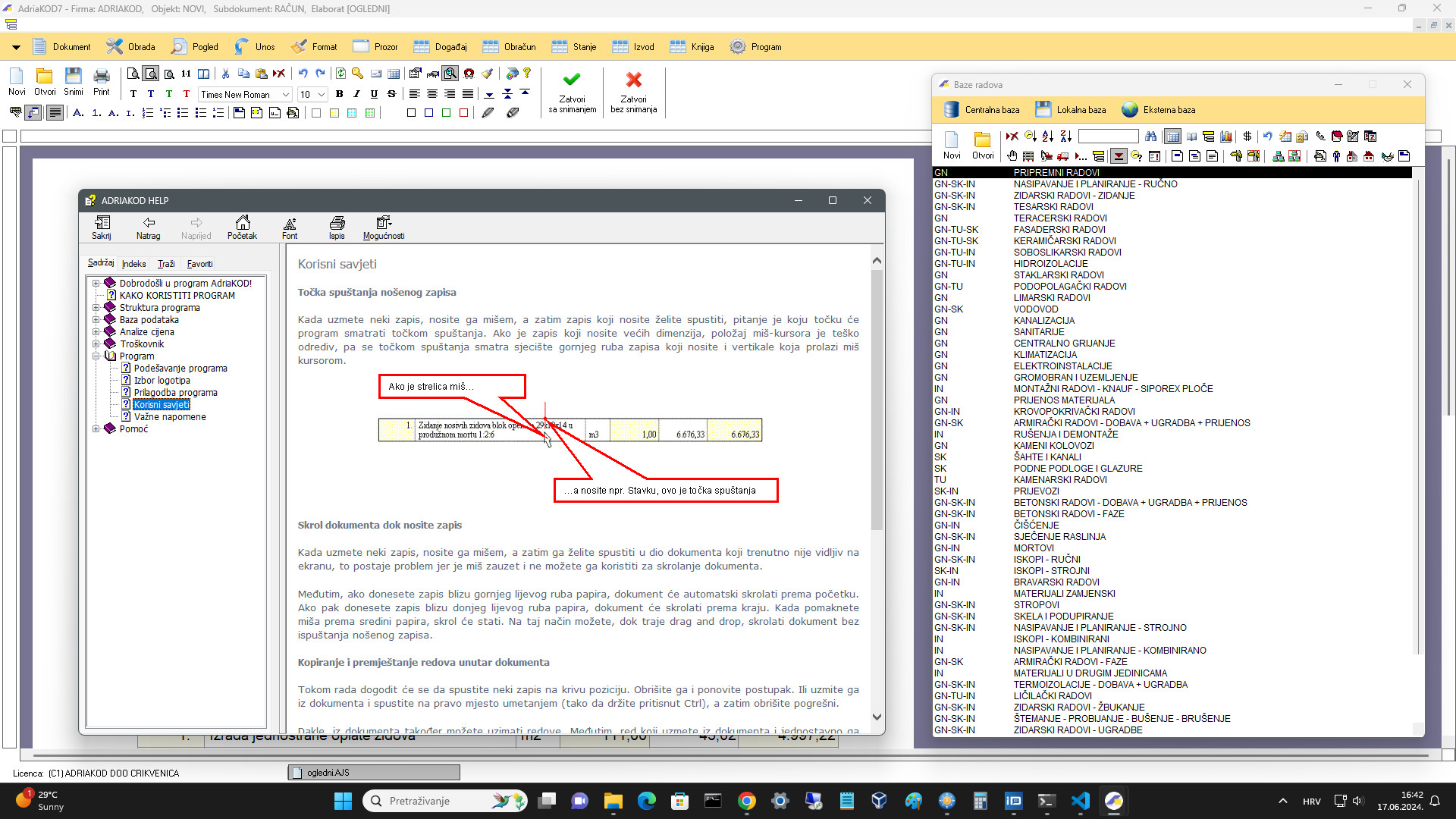Viewport: 1456px width, 819px height.
Task: Toggle justify alignment button
Action: click(x=467, y=94)
